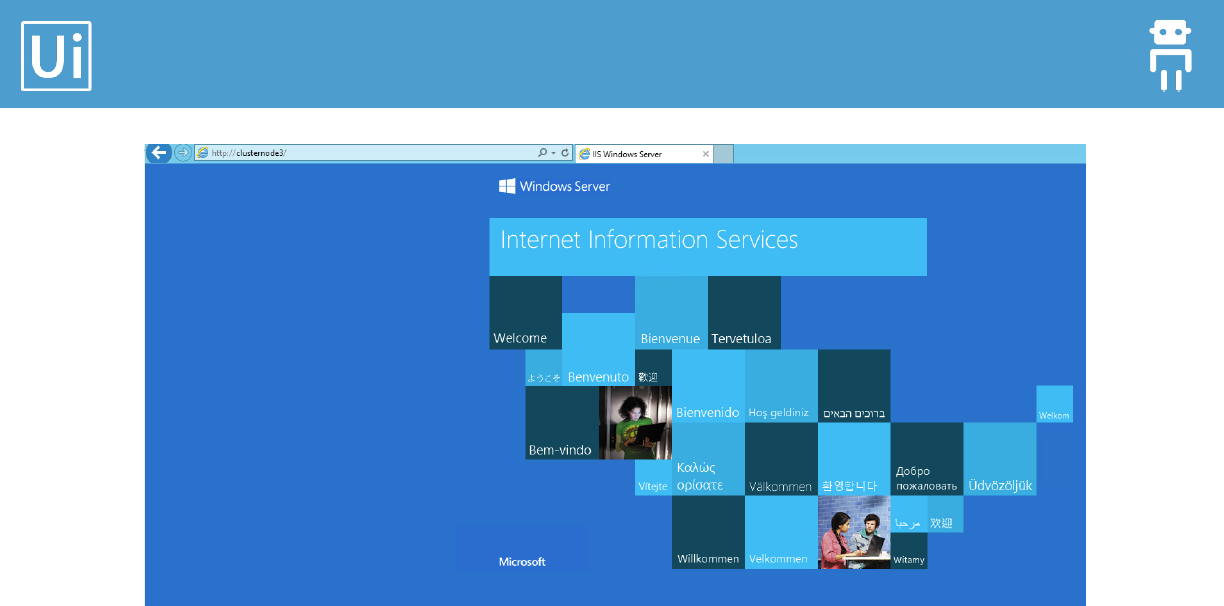Click the Bienvenido tile

point(708,386)
